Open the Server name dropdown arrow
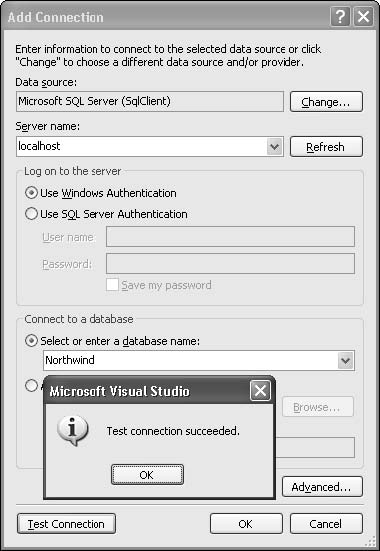This screenshot has width=380, height=551. [x=275, y=147]
